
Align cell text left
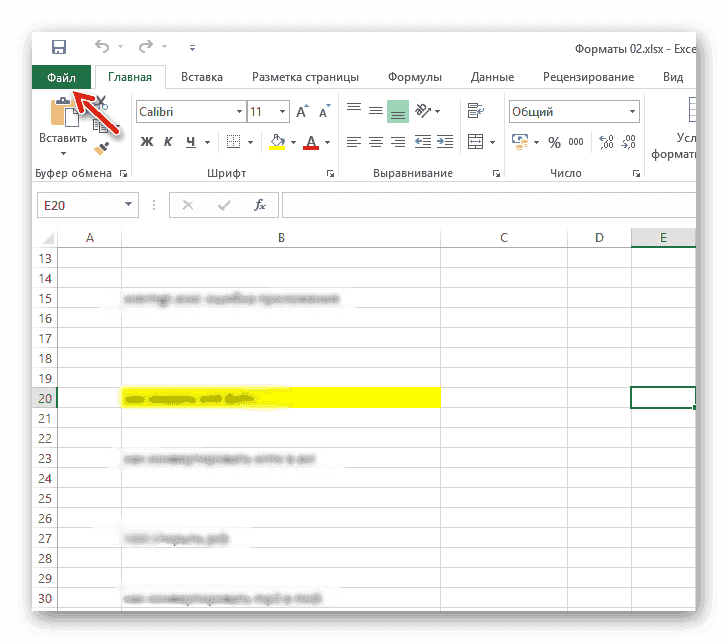(354, 142)
